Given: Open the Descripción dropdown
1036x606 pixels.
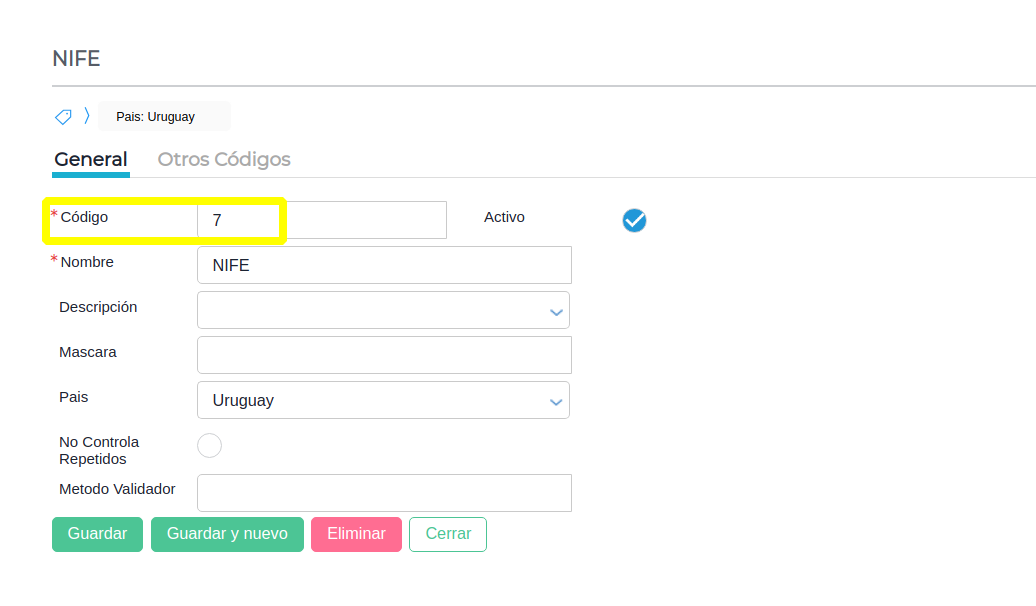Looking at the screenshot, I should (384, 310).
